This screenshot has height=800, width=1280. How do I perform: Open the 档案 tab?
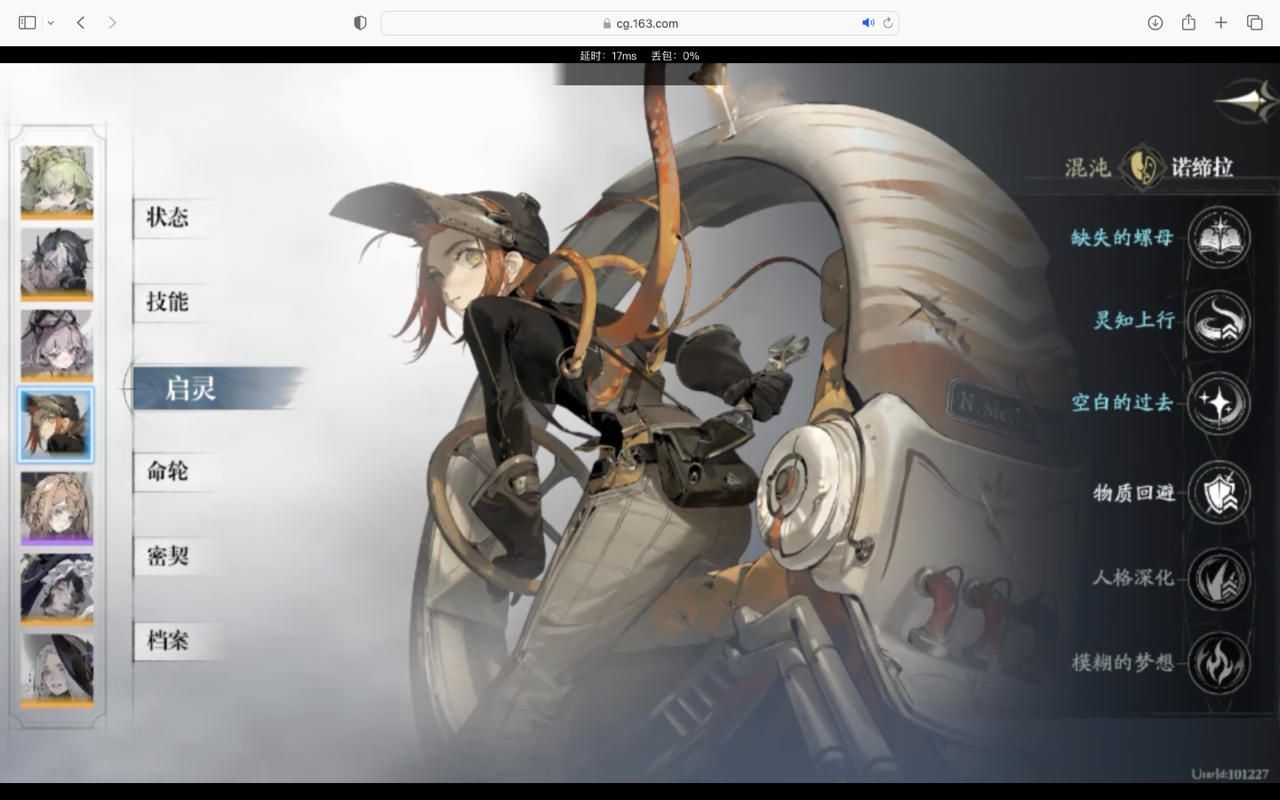tap(168, 641)
